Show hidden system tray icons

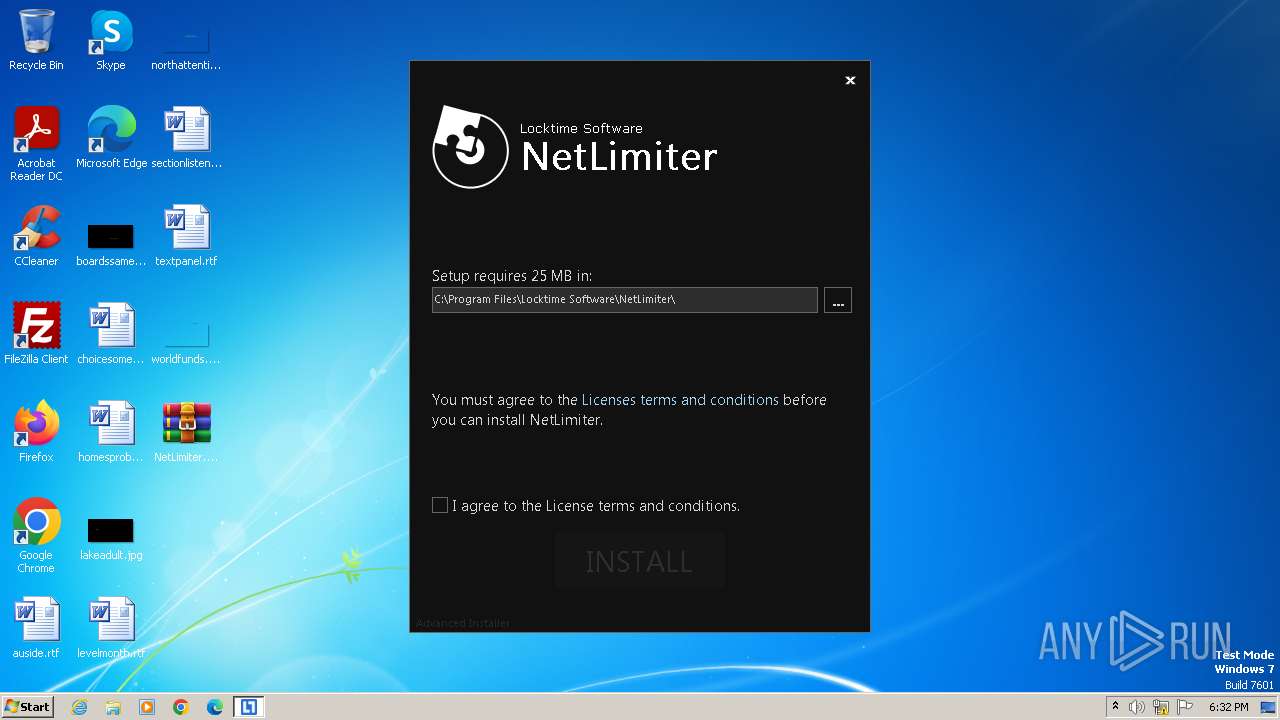[1115, 707]
